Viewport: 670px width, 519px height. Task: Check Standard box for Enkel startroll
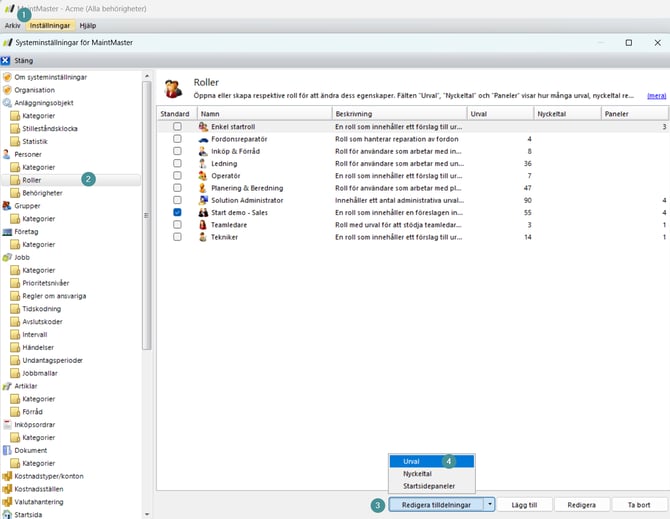(177, 126)
